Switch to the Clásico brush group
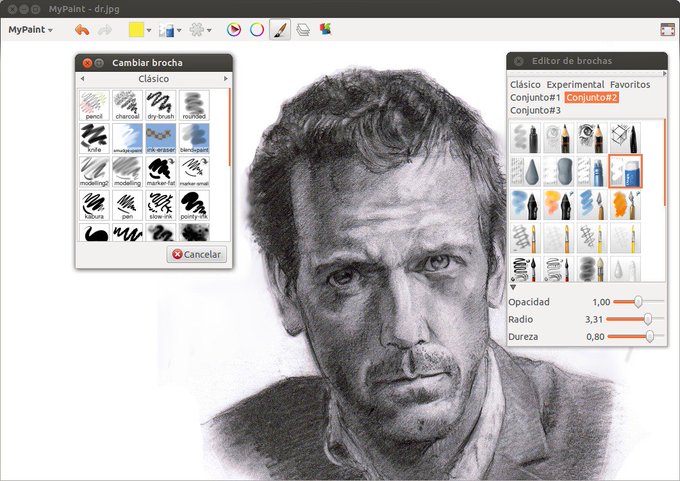This screenshot has height=481, width=680. [525, 85]
